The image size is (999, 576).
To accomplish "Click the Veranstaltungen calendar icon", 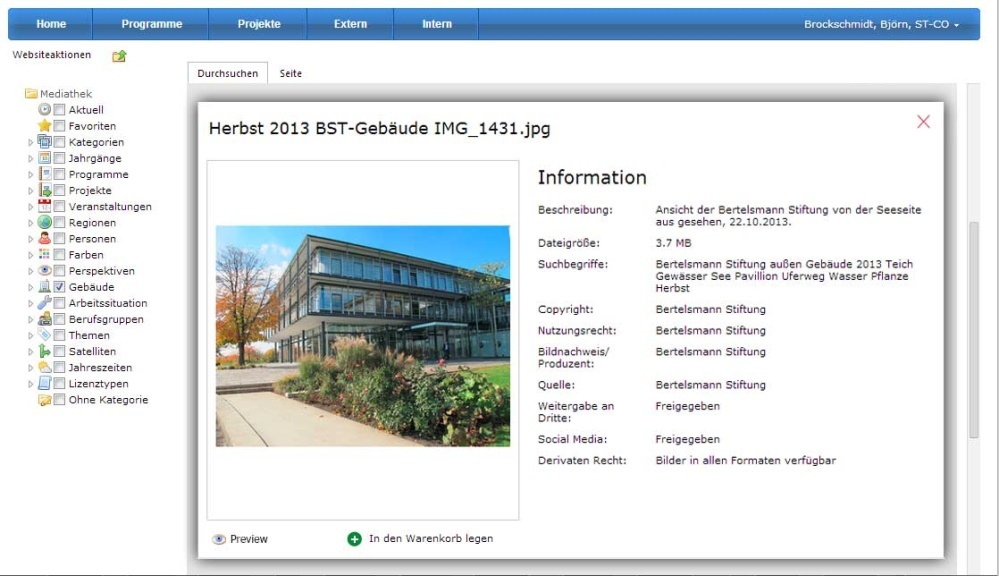I will pos(45,206).
